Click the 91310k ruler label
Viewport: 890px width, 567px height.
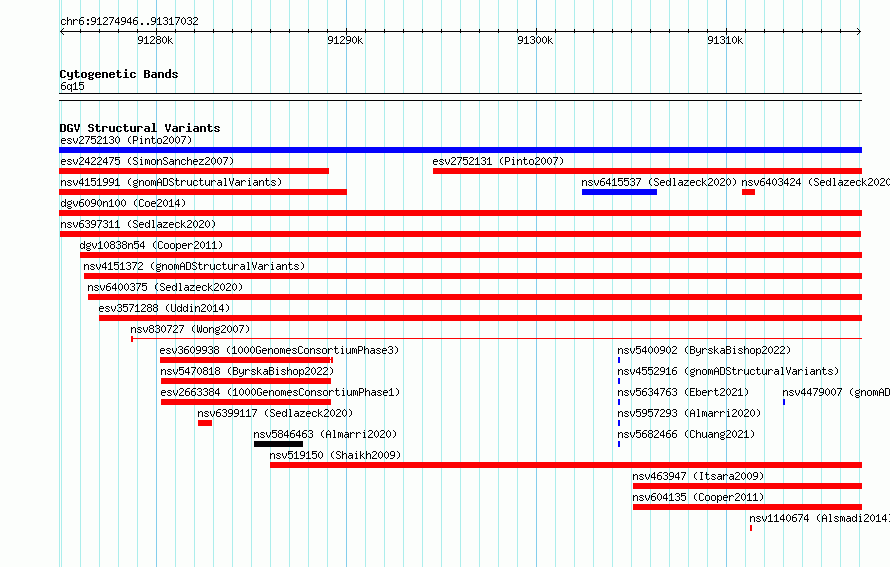(725, 40)
